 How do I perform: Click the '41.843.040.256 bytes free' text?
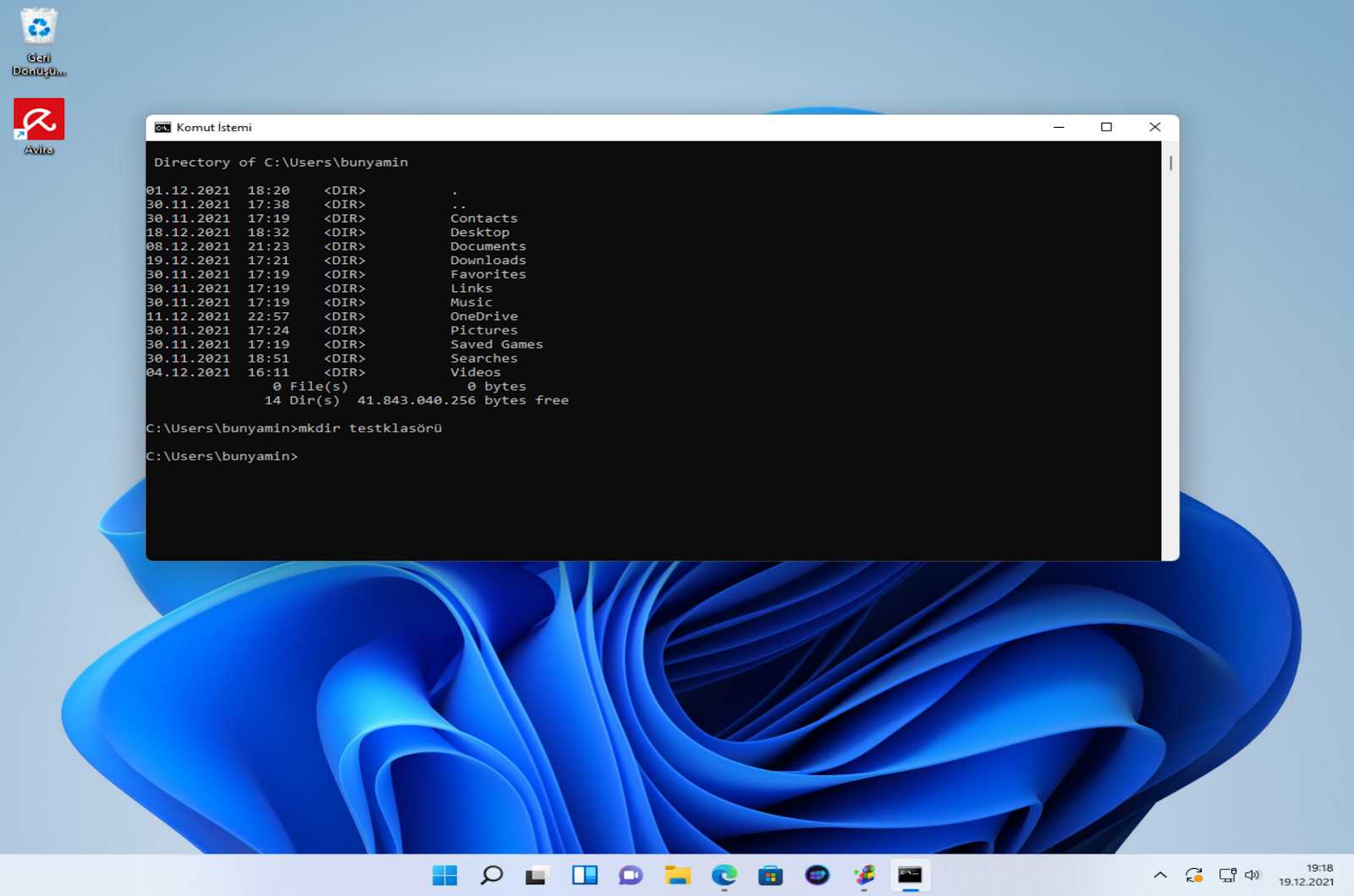point(463,400)
